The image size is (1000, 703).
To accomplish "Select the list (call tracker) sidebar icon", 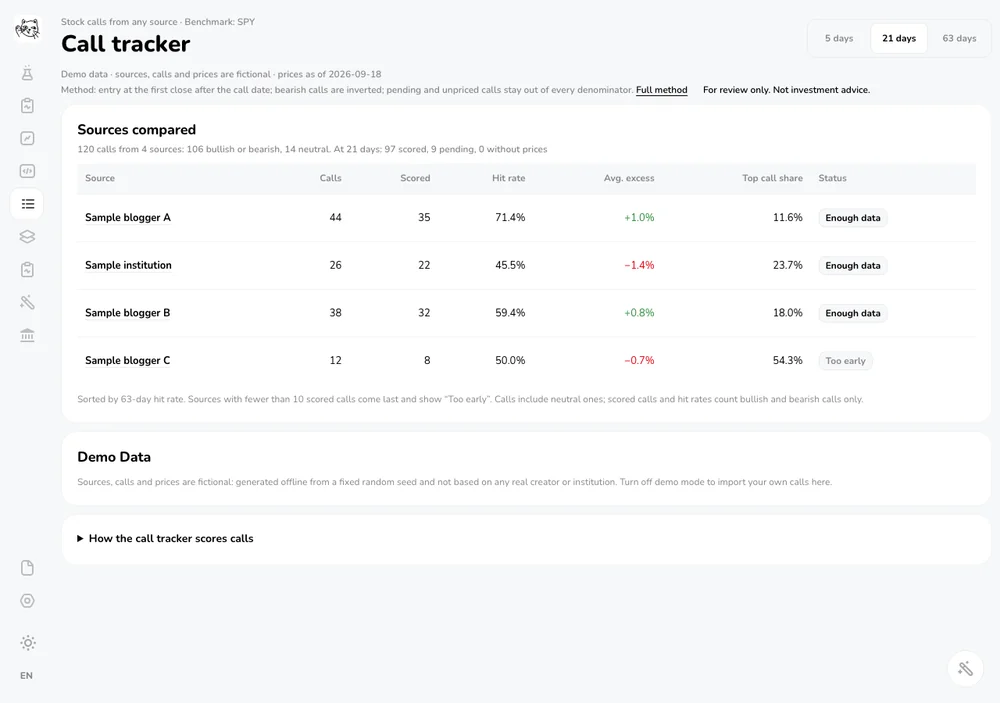I will click(x=27, y=204).
